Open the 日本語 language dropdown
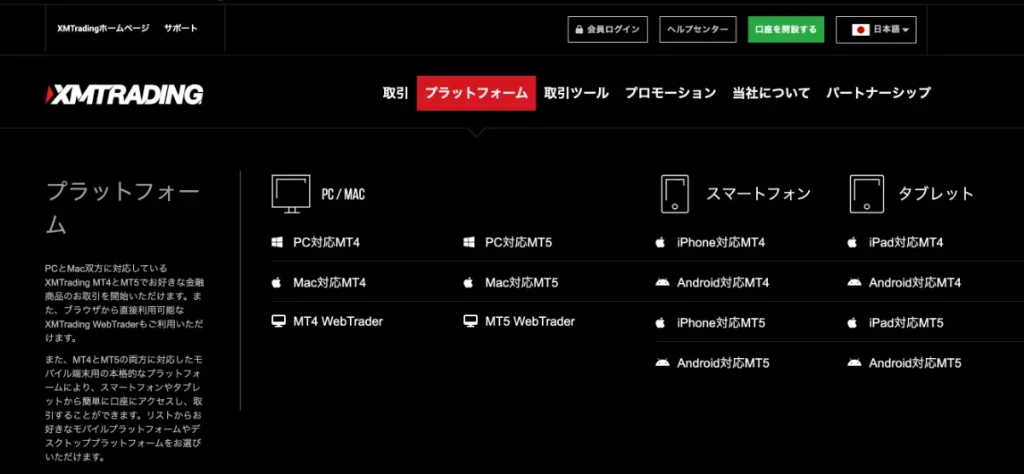 (x=876, y=29)
